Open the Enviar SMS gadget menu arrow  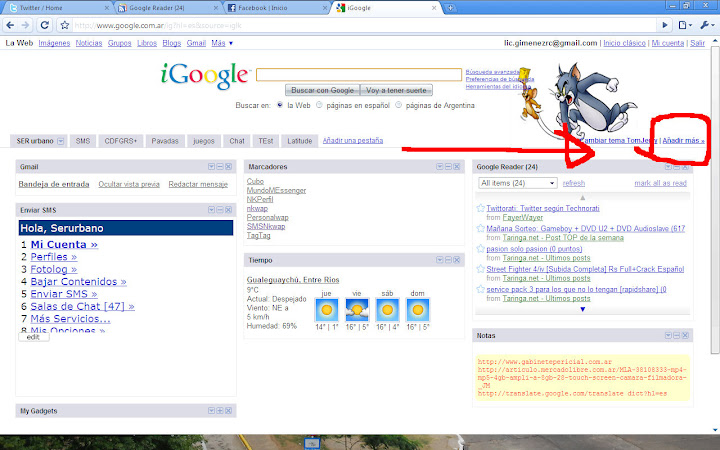click(x=211, y=210)
